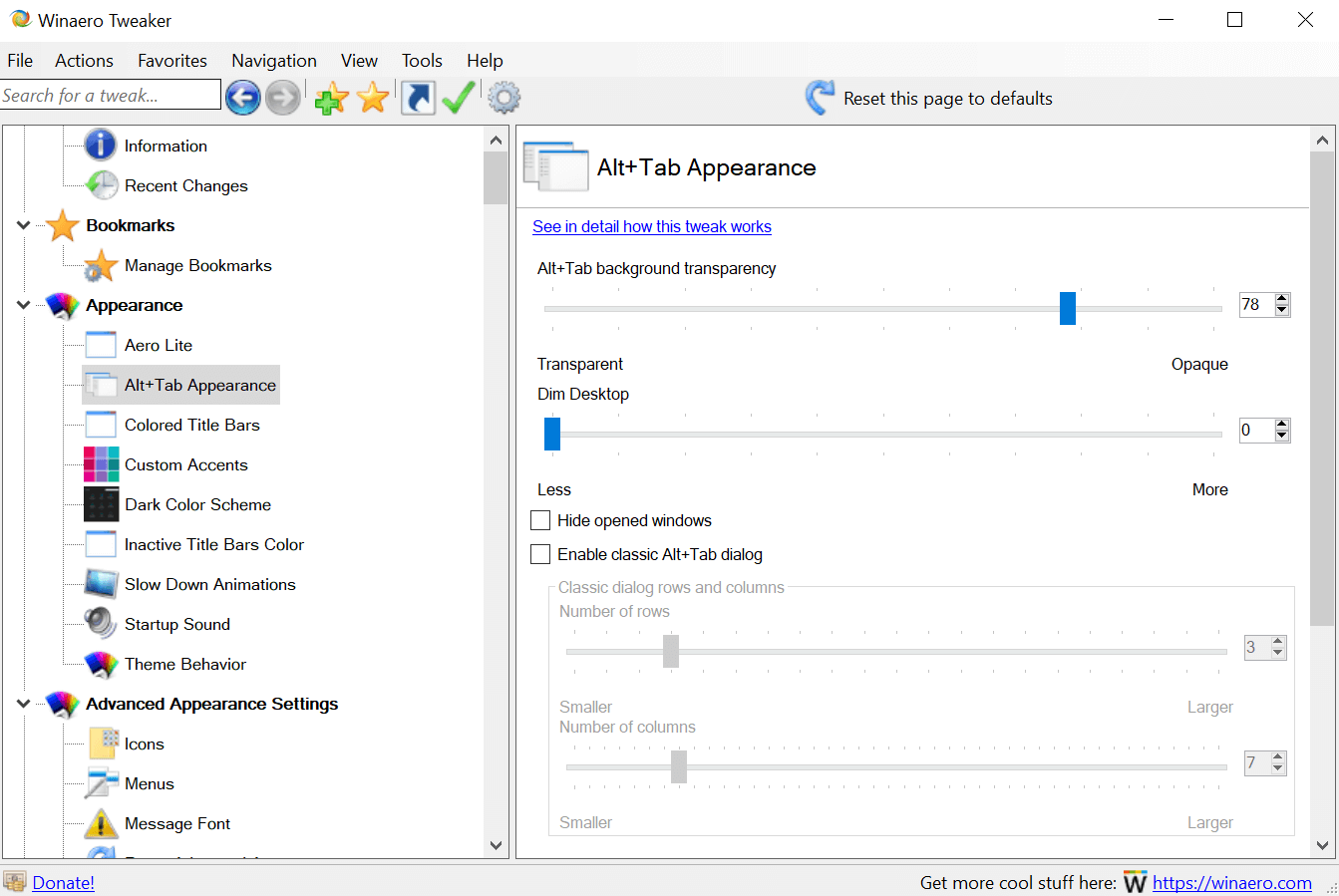Collapse the Bookmarks tree section
The image size is (1339, 896).
[22, 225]
